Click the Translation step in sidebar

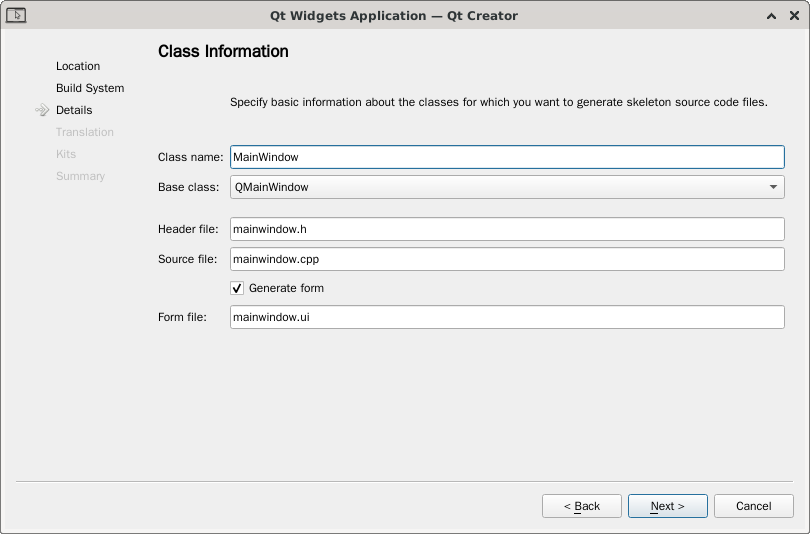[x=85, y=132]
